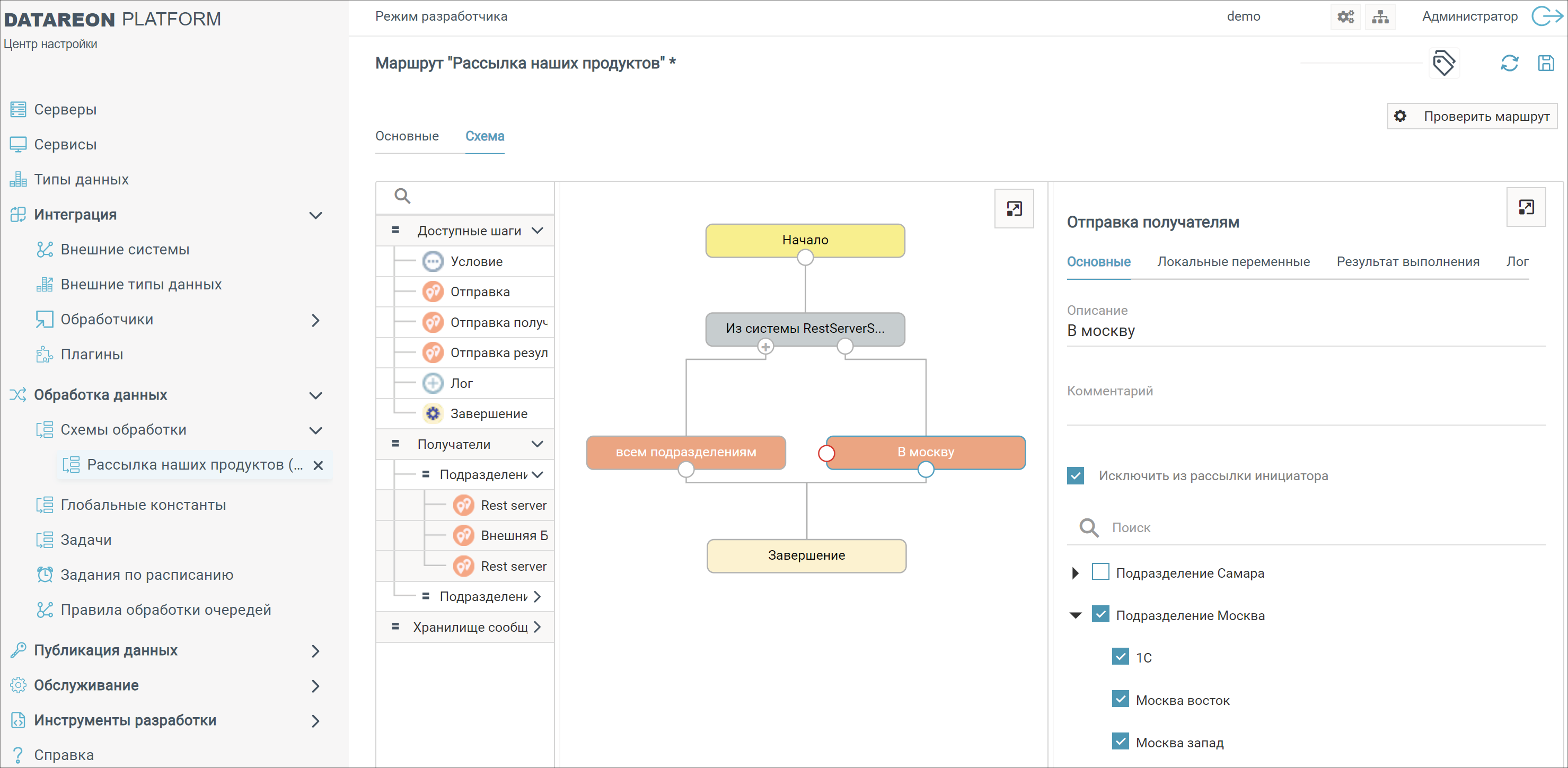Check the Подразделение Самара checkbox
The width and height of the screenshot is (1568, 768).
pyautogui.click(x=1100, y=572)
